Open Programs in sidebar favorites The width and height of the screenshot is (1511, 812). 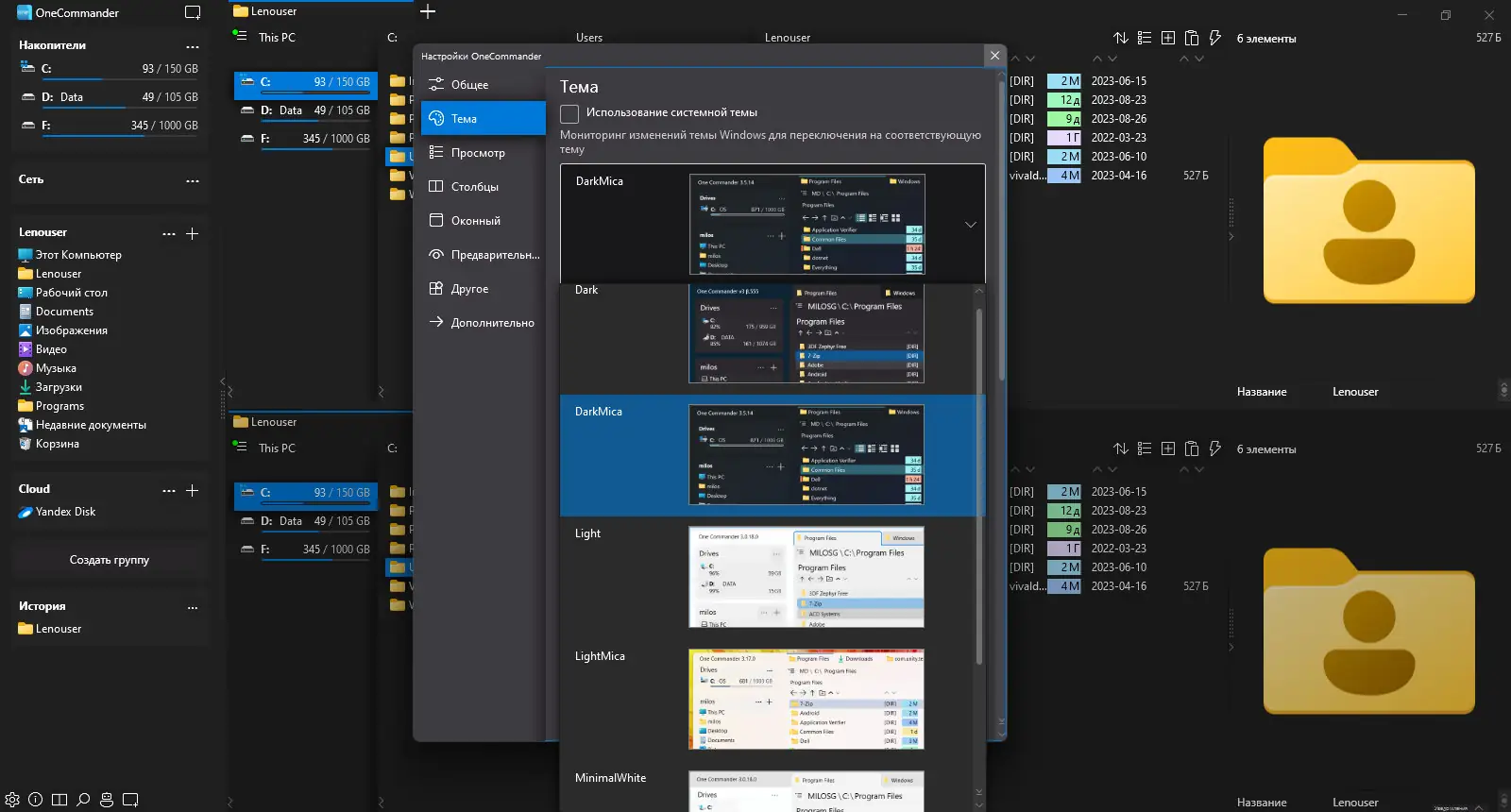51,406
